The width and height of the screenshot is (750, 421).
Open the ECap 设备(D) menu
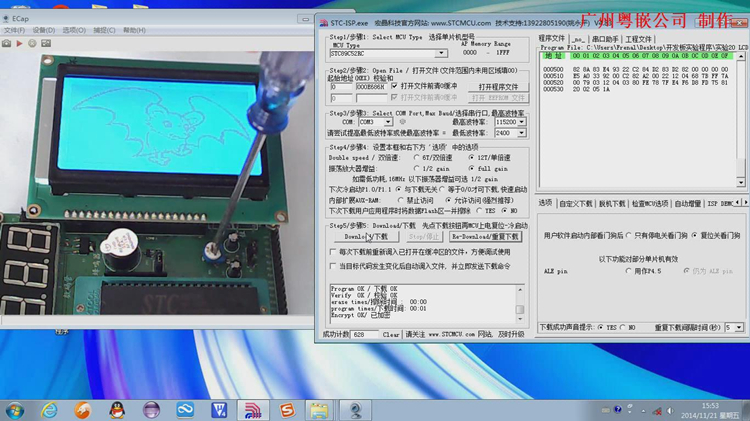[44, 30]
